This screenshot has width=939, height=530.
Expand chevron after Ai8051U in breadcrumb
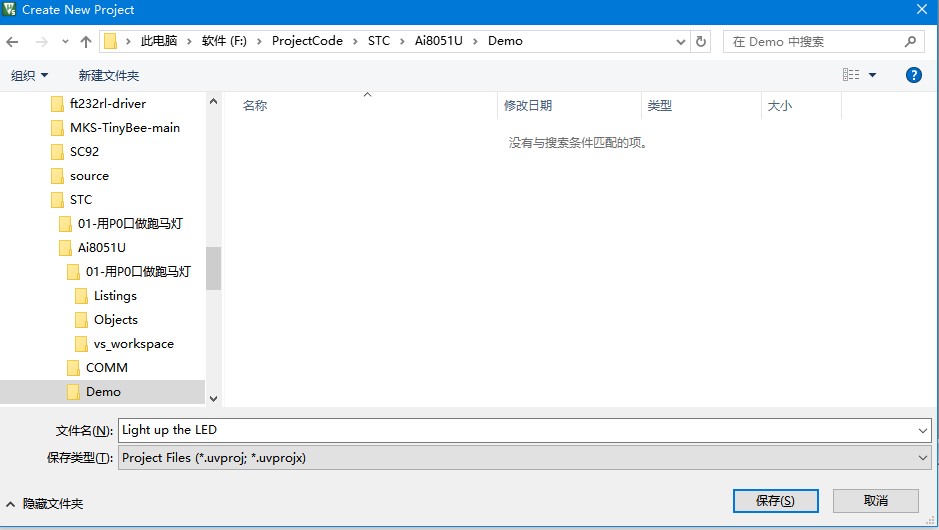click(x=475, y=41)
